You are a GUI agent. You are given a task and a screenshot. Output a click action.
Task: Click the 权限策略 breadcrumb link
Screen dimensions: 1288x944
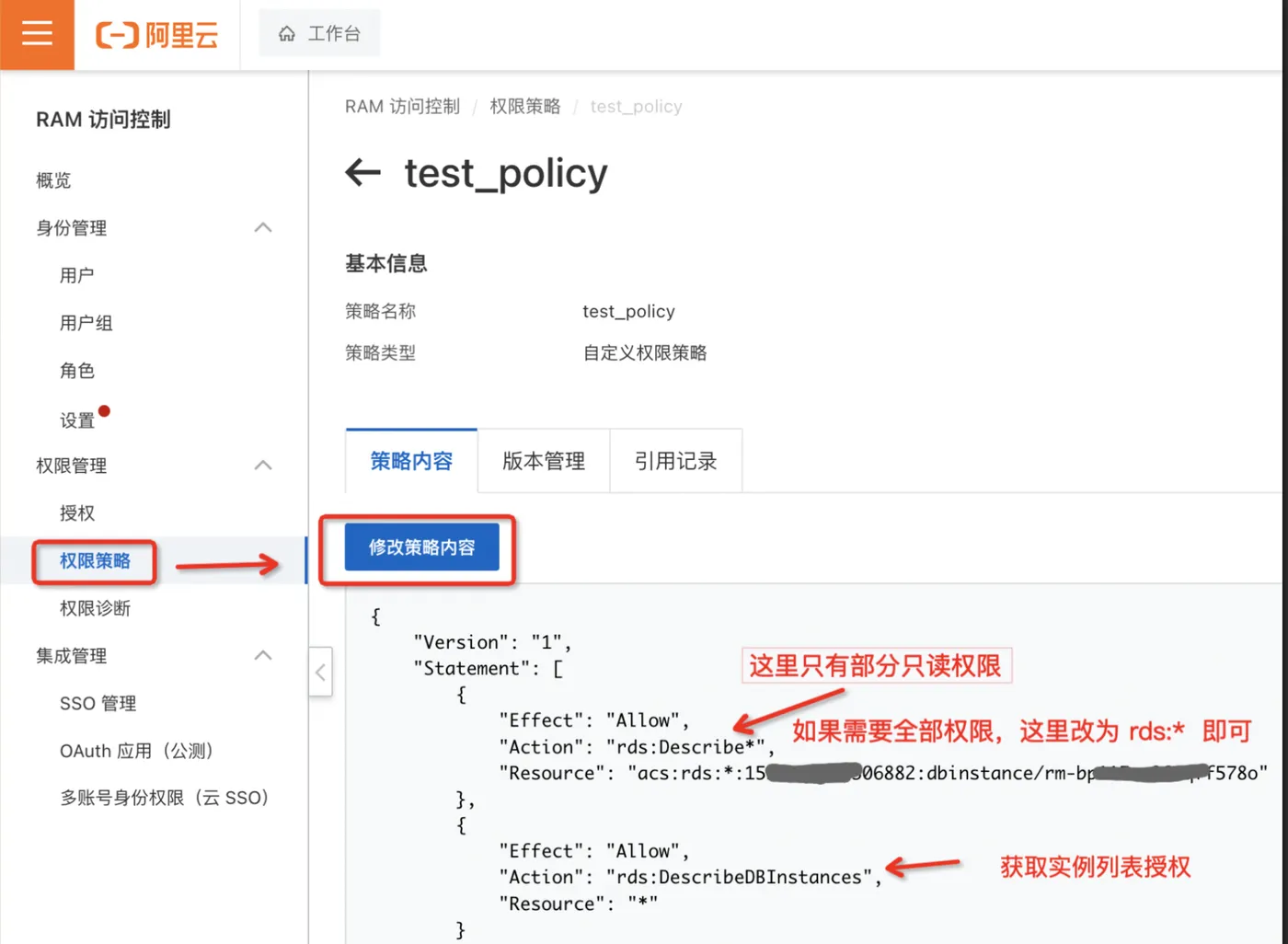[x=524, y=107]
